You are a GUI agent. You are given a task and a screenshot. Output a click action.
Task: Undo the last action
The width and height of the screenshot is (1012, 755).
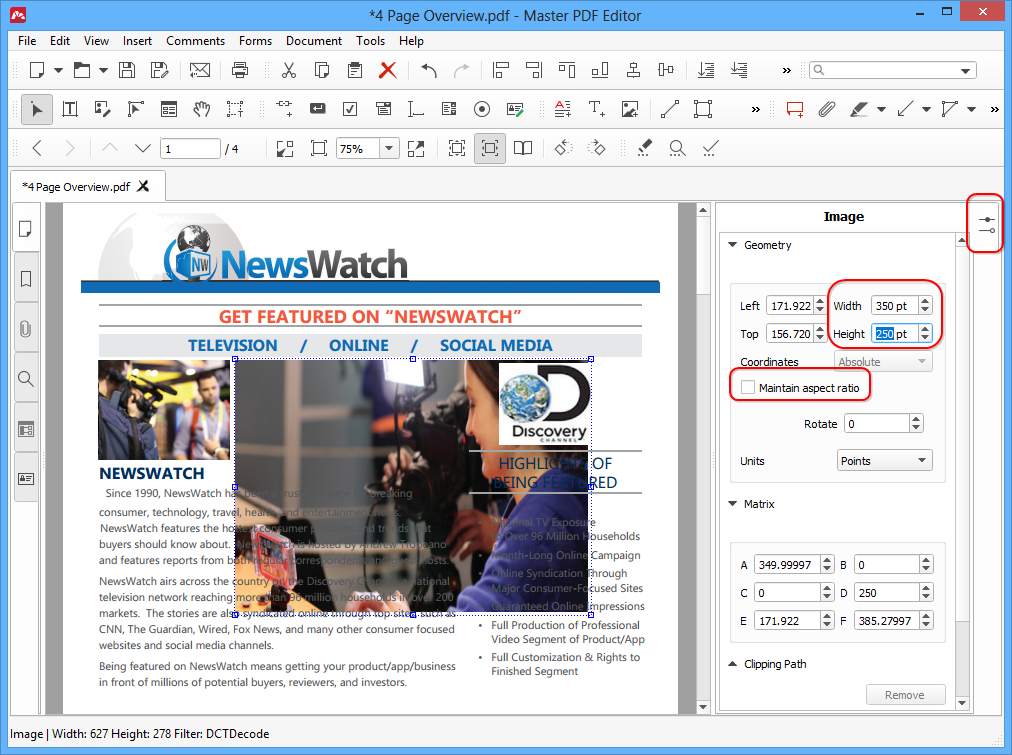tap(429, 70)
